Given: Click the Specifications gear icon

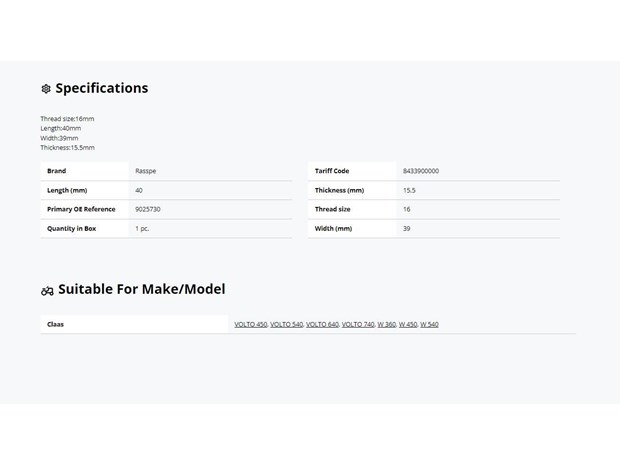Looking at the screenshot, I should [46, 89].
